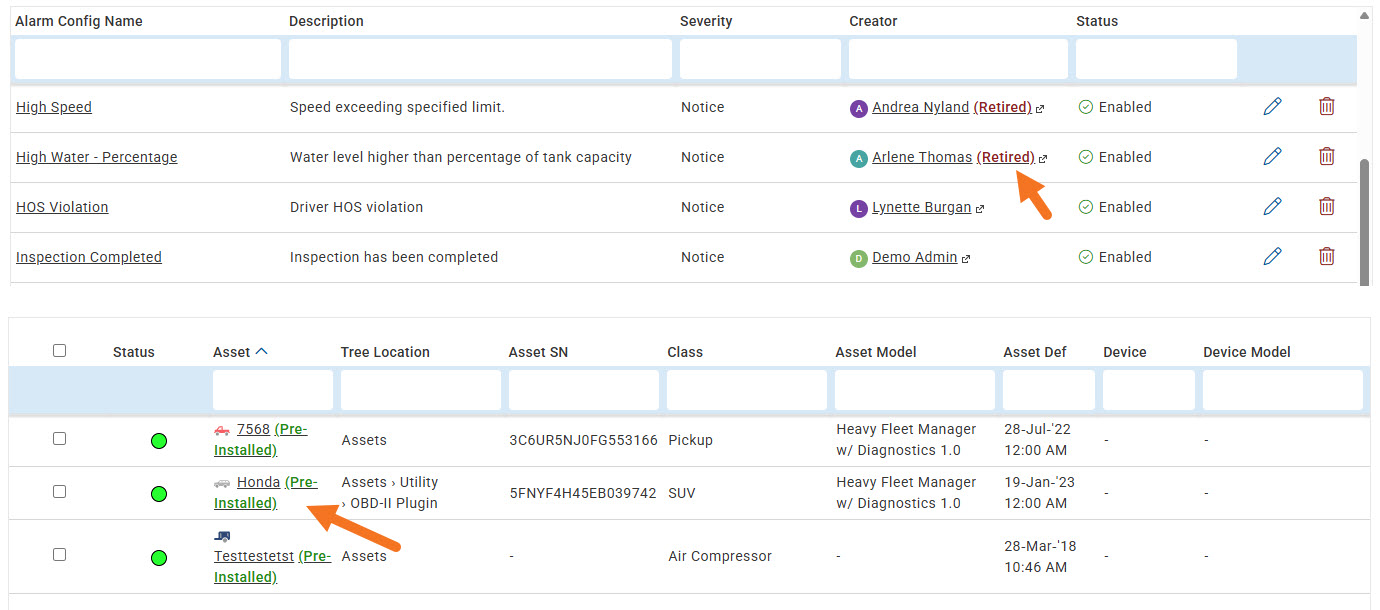Open external link icon beside Lynette Burgan
Viewport: 1380px width, 610px height.
[x=980, y=209]
